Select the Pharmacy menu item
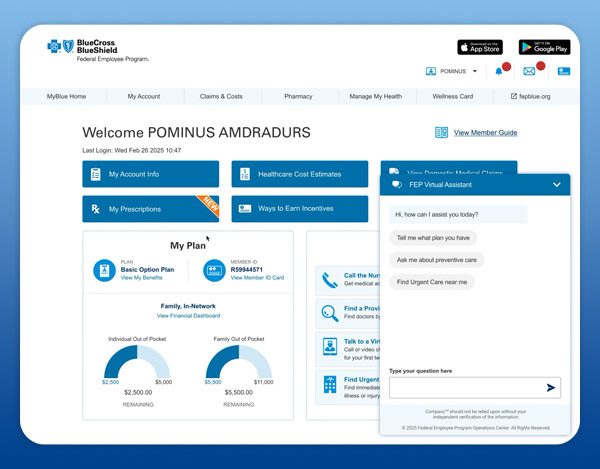 pyautogui.click(x=298, y=96)
